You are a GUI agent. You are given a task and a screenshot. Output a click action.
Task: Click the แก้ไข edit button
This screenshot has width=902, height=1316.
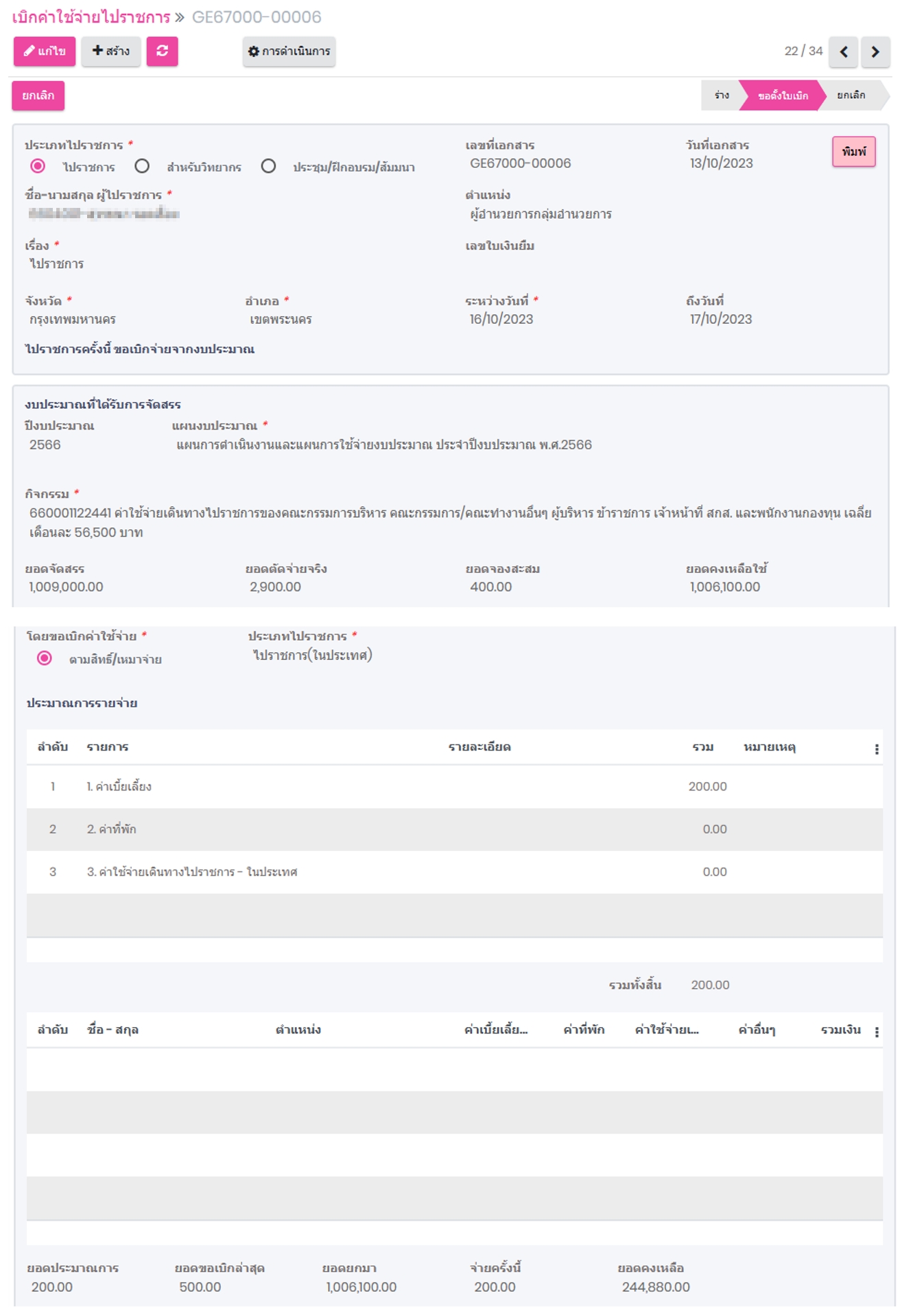45,51
